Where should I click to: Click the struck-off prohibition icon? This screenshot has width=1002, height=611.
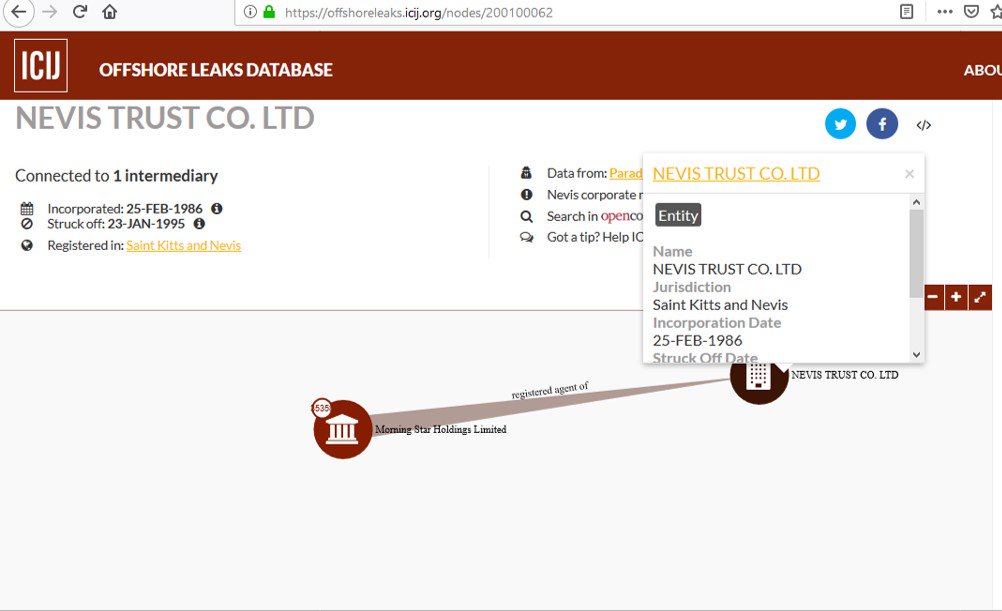(27, 224)
